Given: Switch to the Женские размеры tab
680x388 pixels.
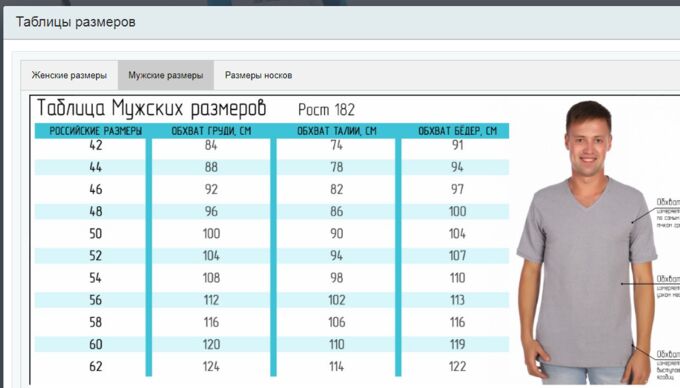Looking at the screenshot, I should coord(69,75).
